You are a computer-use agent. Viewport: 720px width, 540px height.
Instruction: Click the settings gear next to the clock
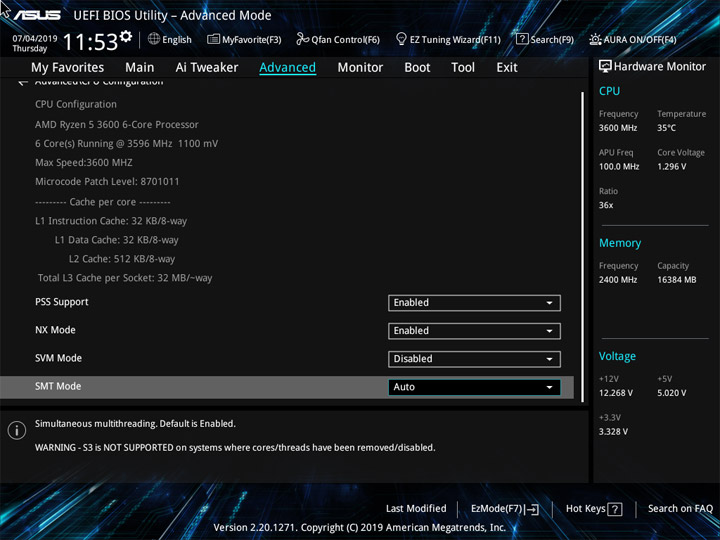pos(126,36)
